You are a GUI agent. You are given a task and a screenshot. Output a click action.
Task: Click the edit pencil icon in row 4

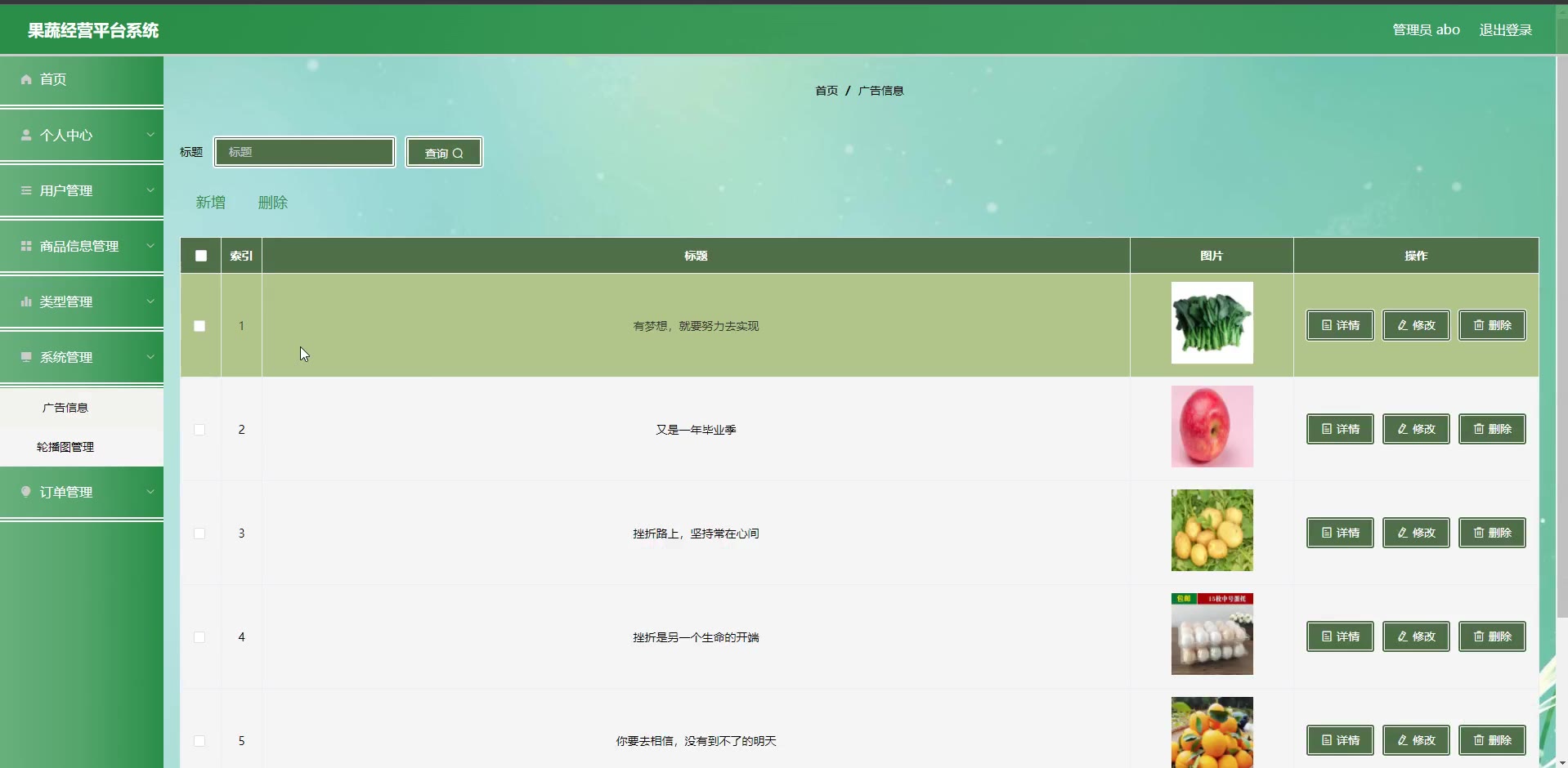tap(1403, 636)
